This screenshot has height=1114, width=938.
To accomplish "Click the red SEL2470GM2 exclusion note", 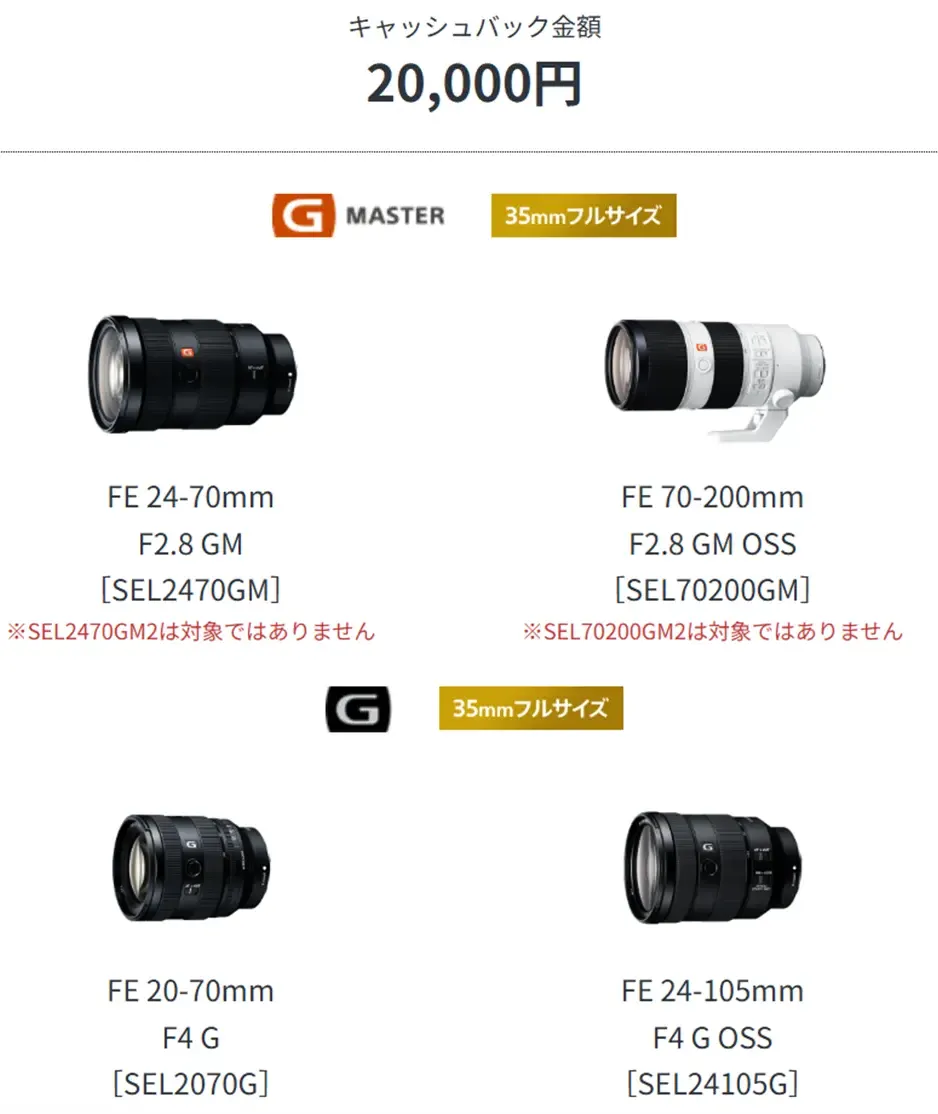I will [x=190, y=631].
